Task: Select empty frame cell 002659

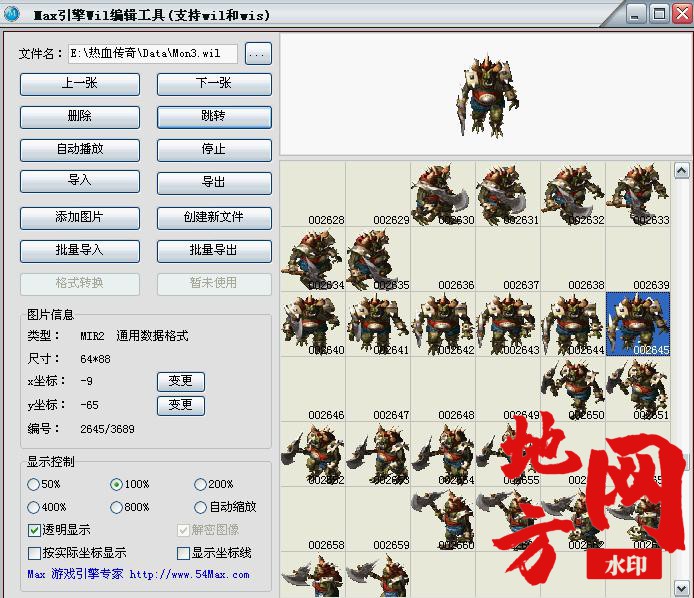Action: coord(378,519)
